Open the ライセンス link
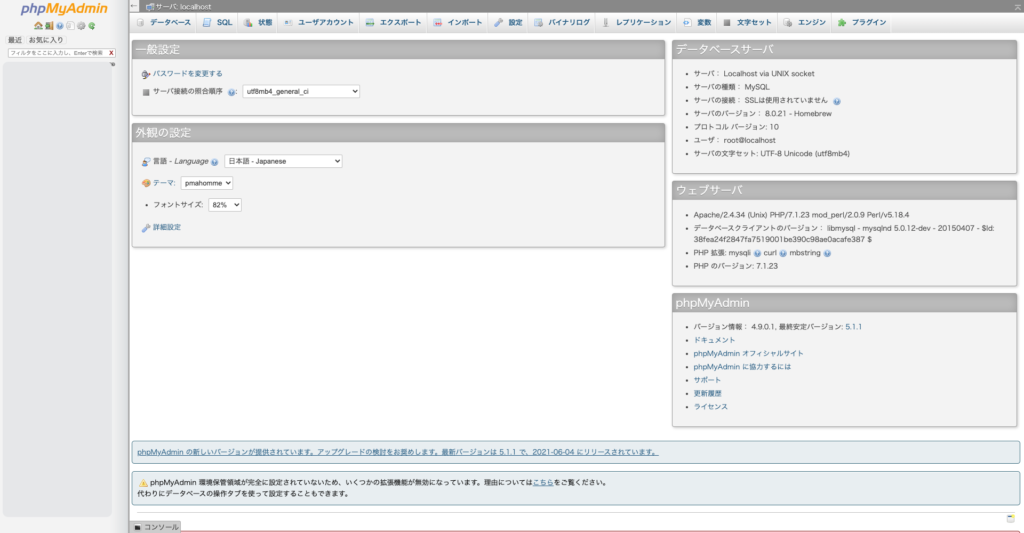This screenshot has width=1024, height=533. pyautogui.click(x=711, y=407)
